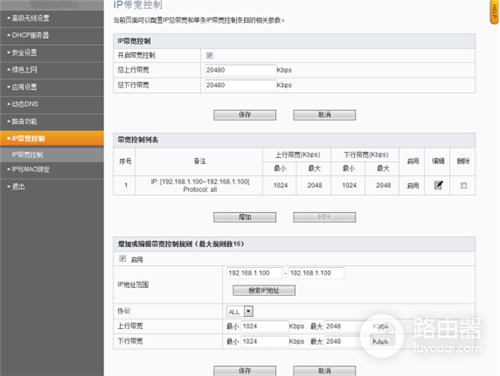This screenshot has height=376, width=500.
Task: Click the start IP address field
Action: point(255,273)
